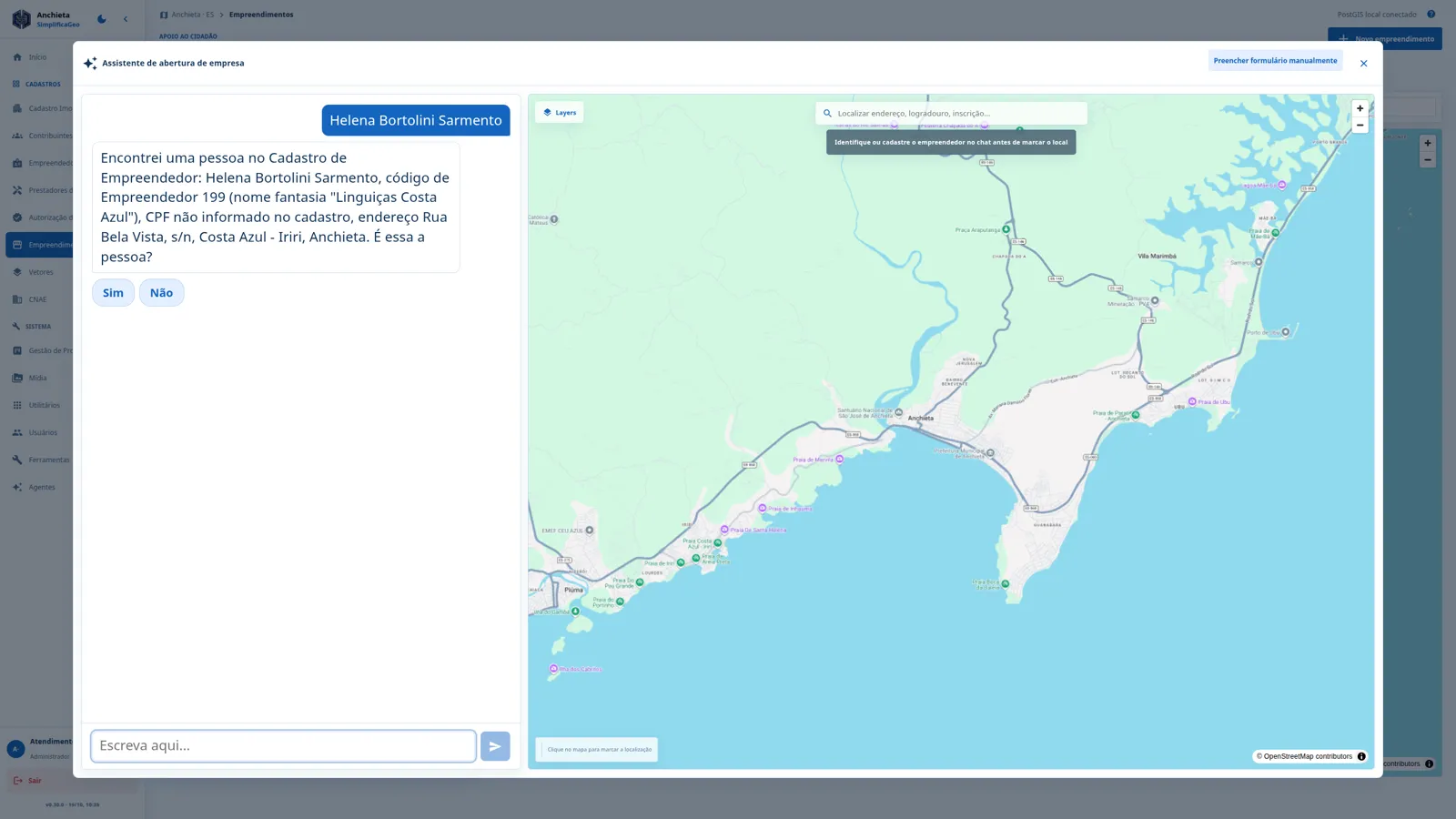Screen dimensions: 1456x819
Task: Go to Início in the sidebar
Action: [37, 57]
